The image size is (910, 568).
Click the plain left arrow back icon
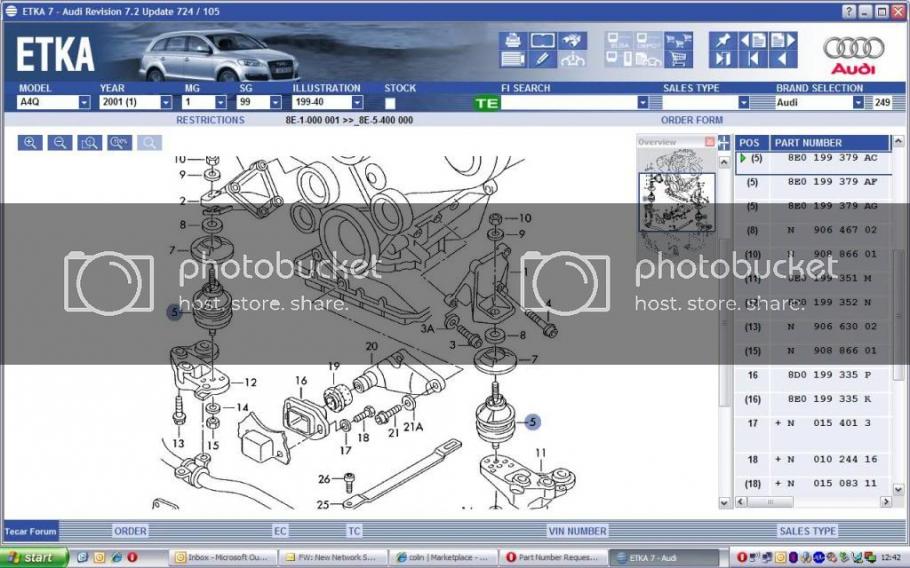783,59
